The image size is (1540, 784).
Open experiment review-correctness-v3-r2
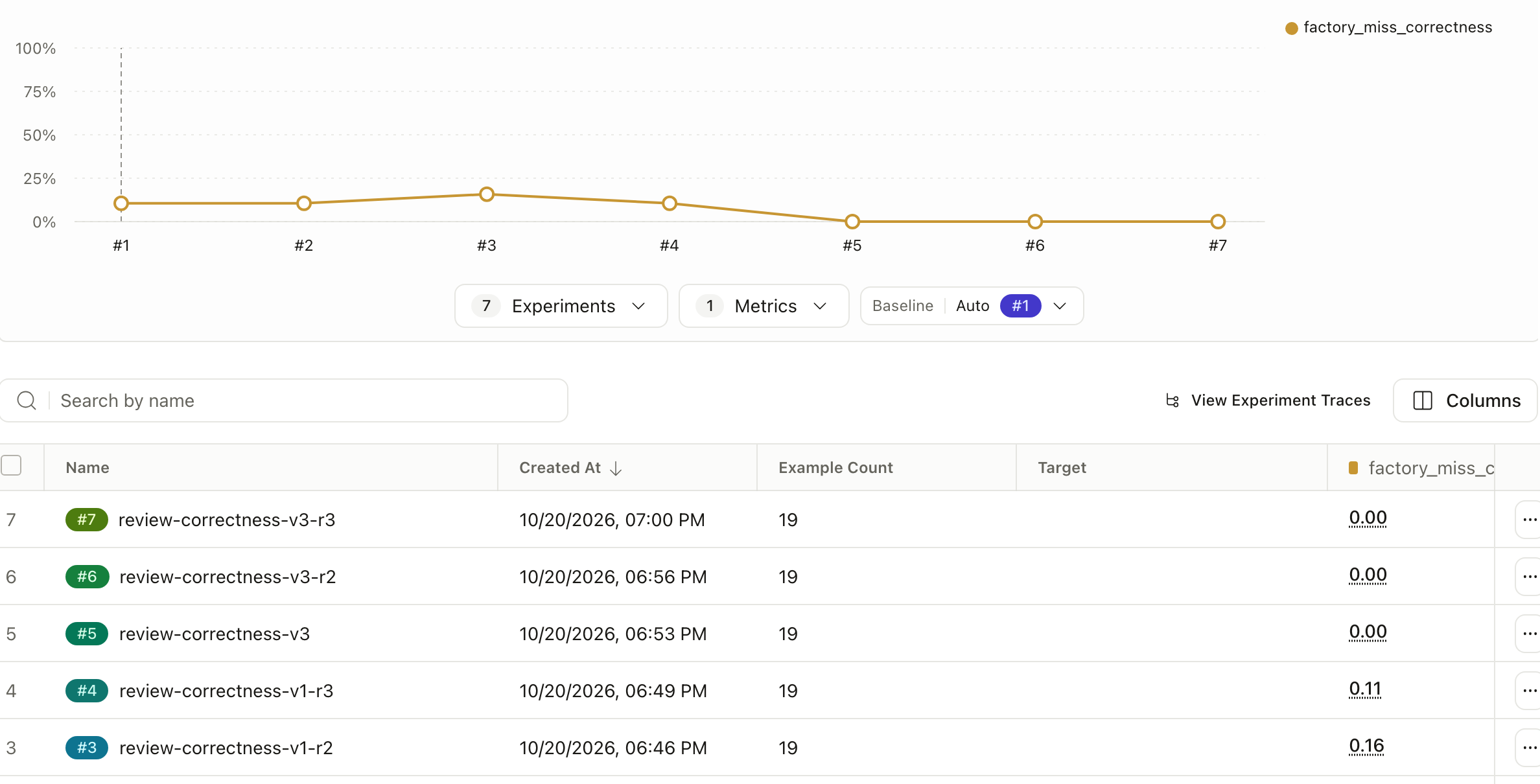(x=227, y=577)
